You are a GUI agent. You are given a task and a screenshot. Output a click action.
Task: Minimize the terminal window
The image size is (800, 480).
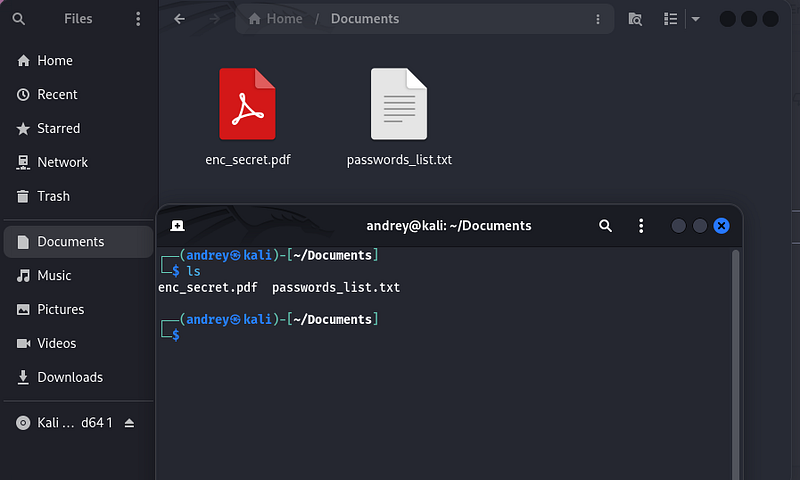click(x=678, y=225)
